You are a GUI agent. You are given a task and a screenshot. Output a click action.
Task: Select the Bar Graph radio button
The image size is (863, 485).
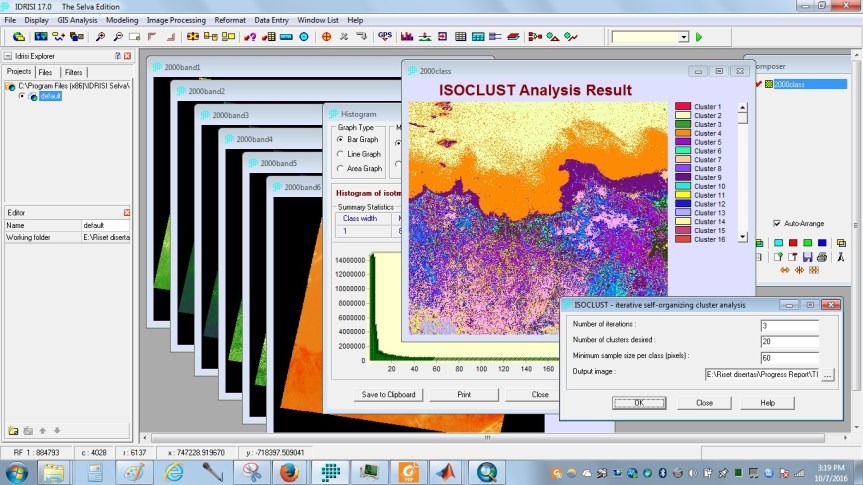tap(340, 140)
